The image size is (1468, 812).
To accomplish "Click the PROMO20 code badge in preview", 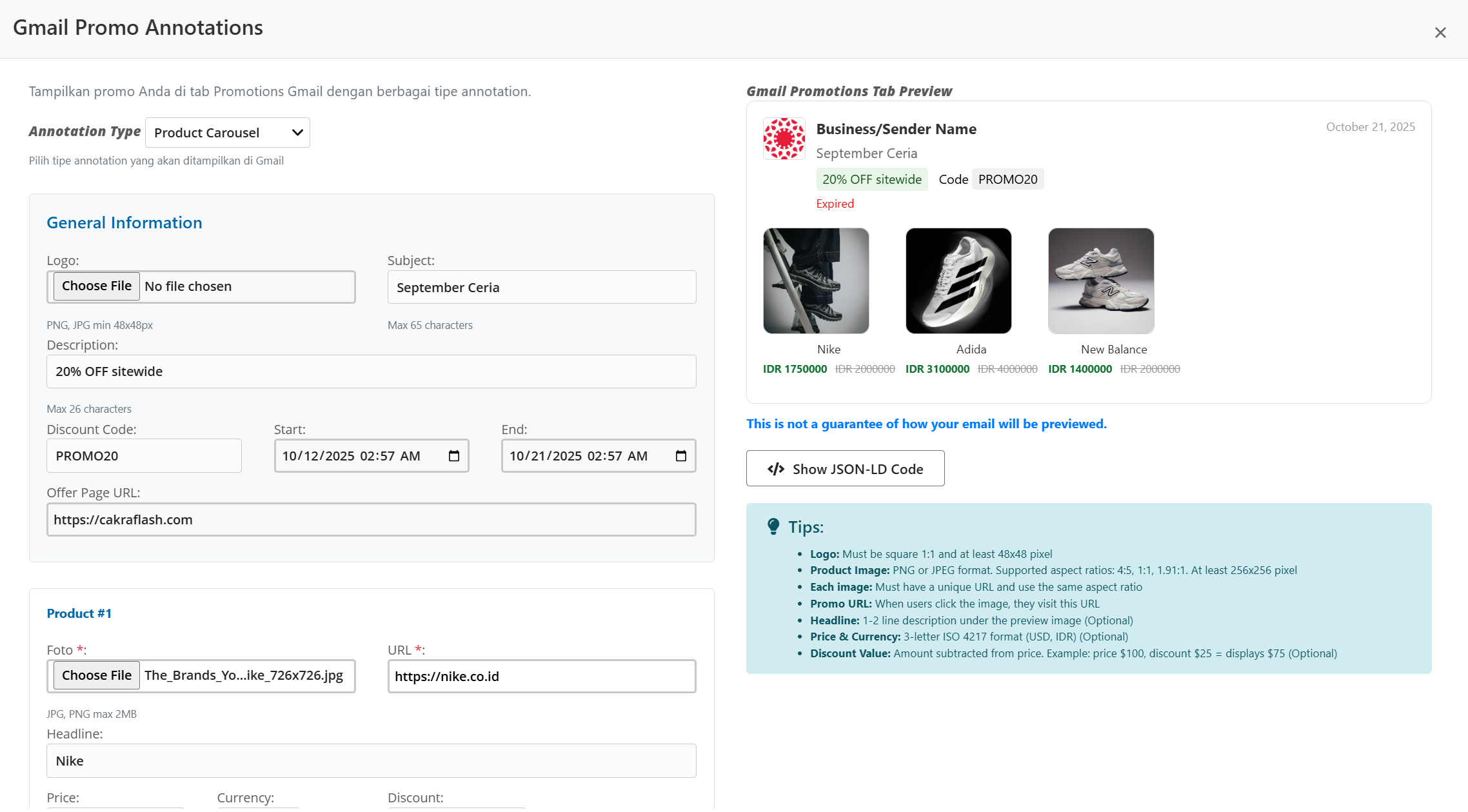I will 1007,179.
